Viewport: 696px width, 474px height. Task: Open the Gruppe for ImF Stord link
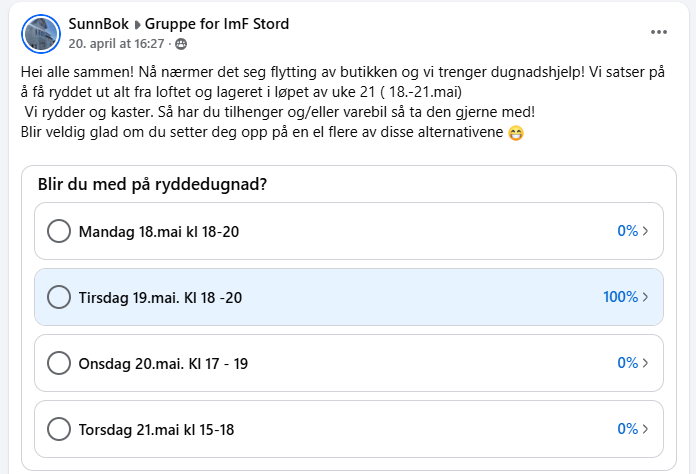[217, 24]
